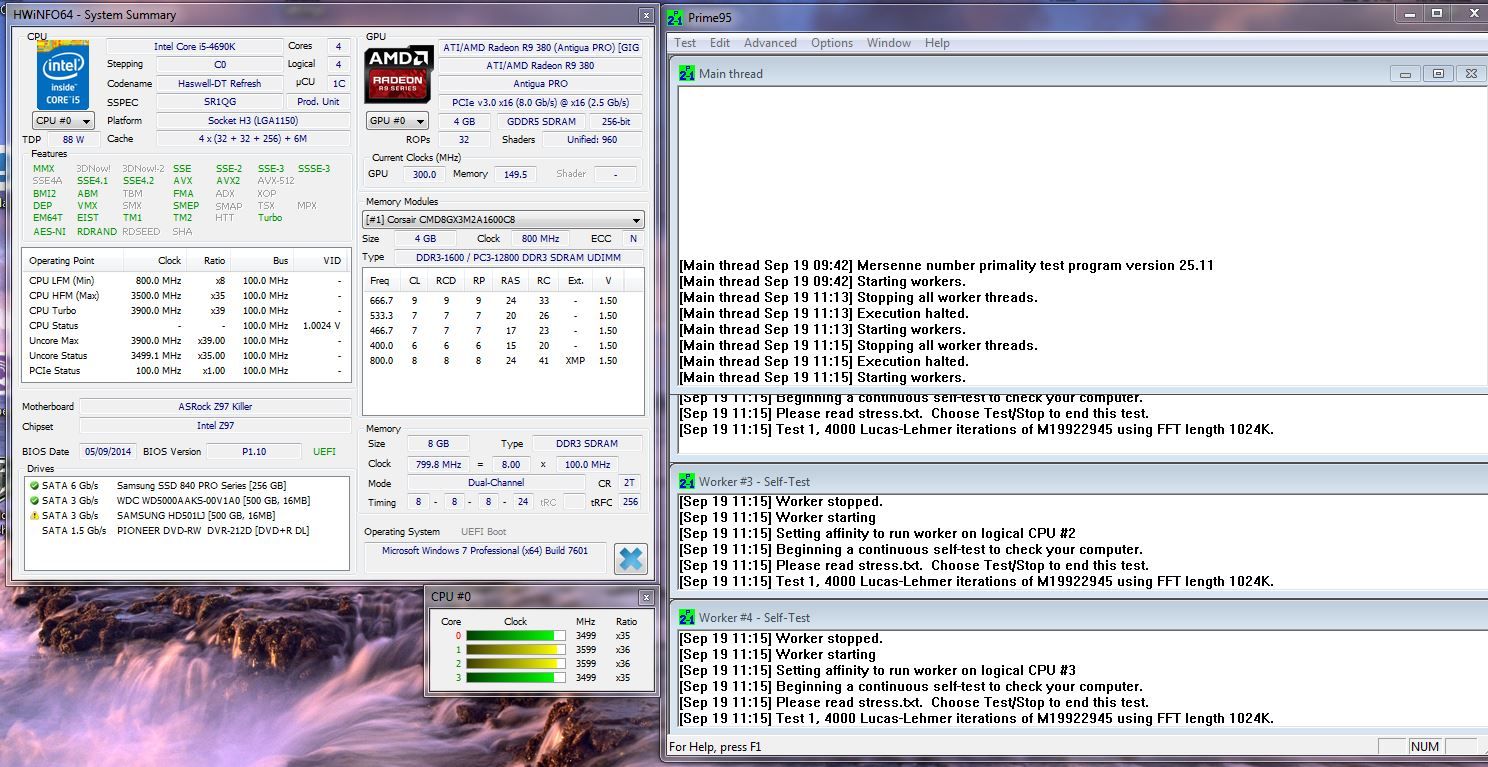The height and width of the screenshot is (767, 1488).
Task: Click the Clock column header in Operating Point table
Action: point(155,260)
